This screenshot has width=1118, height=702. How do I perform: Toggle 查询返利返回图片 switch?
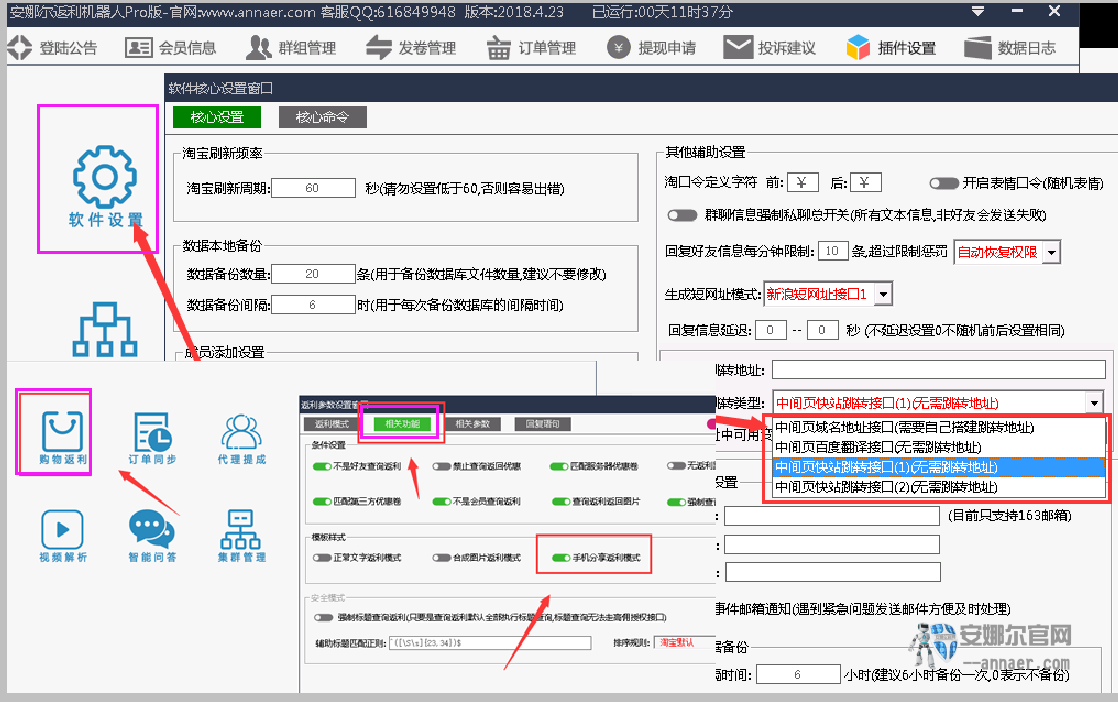pyautogui.click(x=562, y=502)
